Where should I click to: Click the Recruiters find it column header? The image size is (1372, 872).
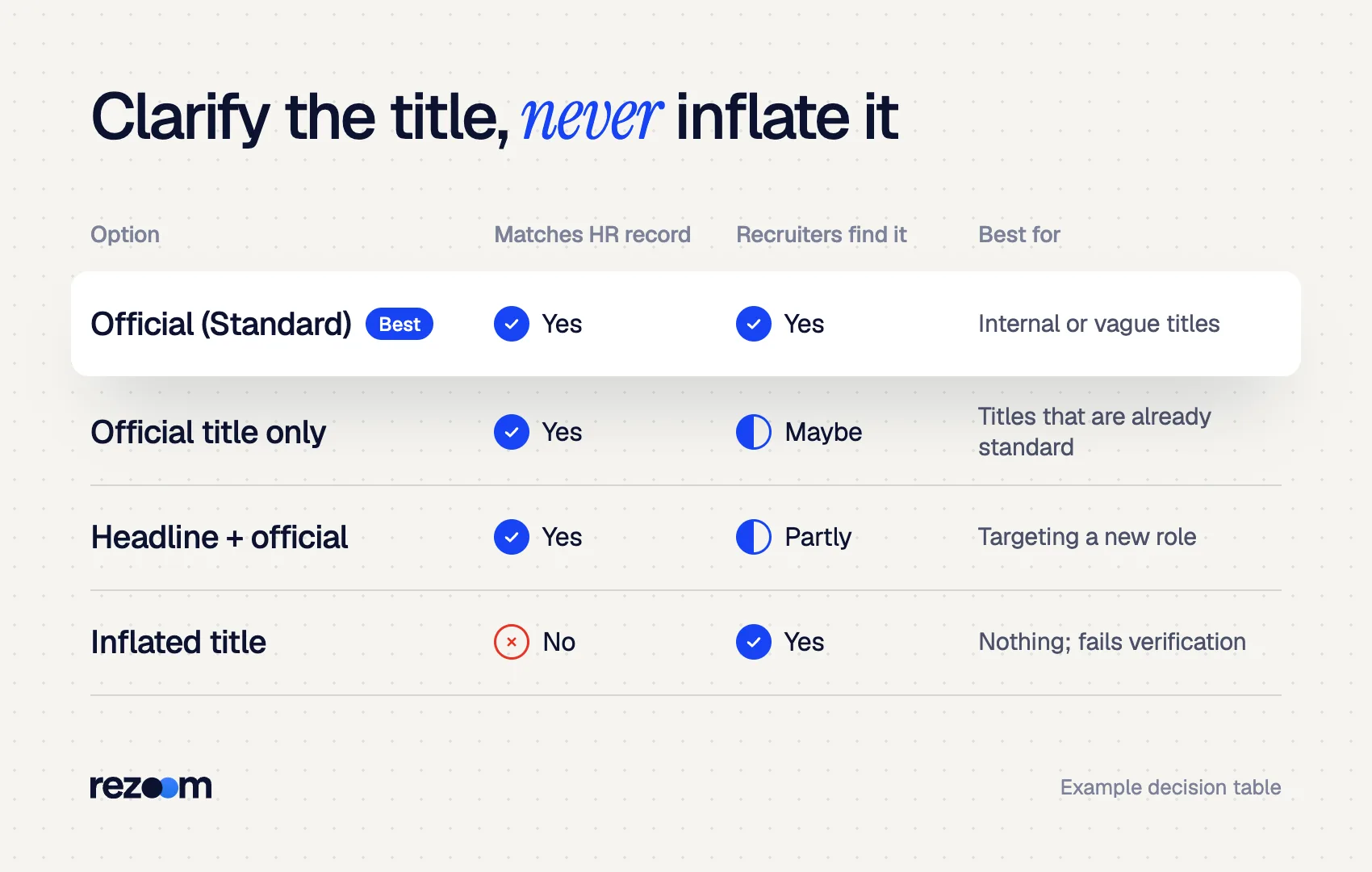click(822, 234)
